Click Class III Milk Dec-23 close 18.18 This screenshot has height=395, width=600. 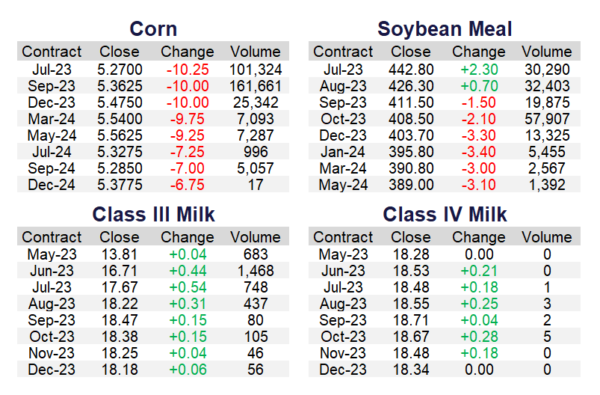pos(119,370)
